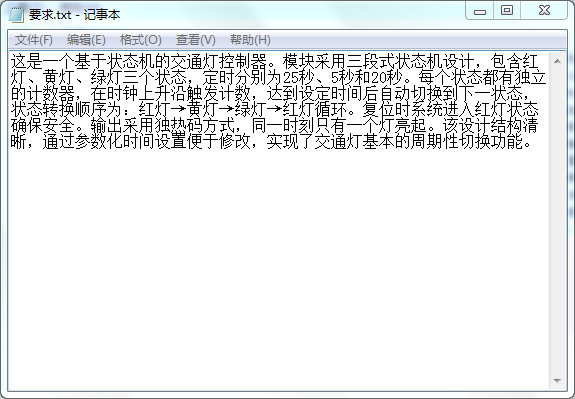The image size is (575, 399).
Task: Open the 查看(V) menu
Action: pyautogui.click(x=195, y=40)
